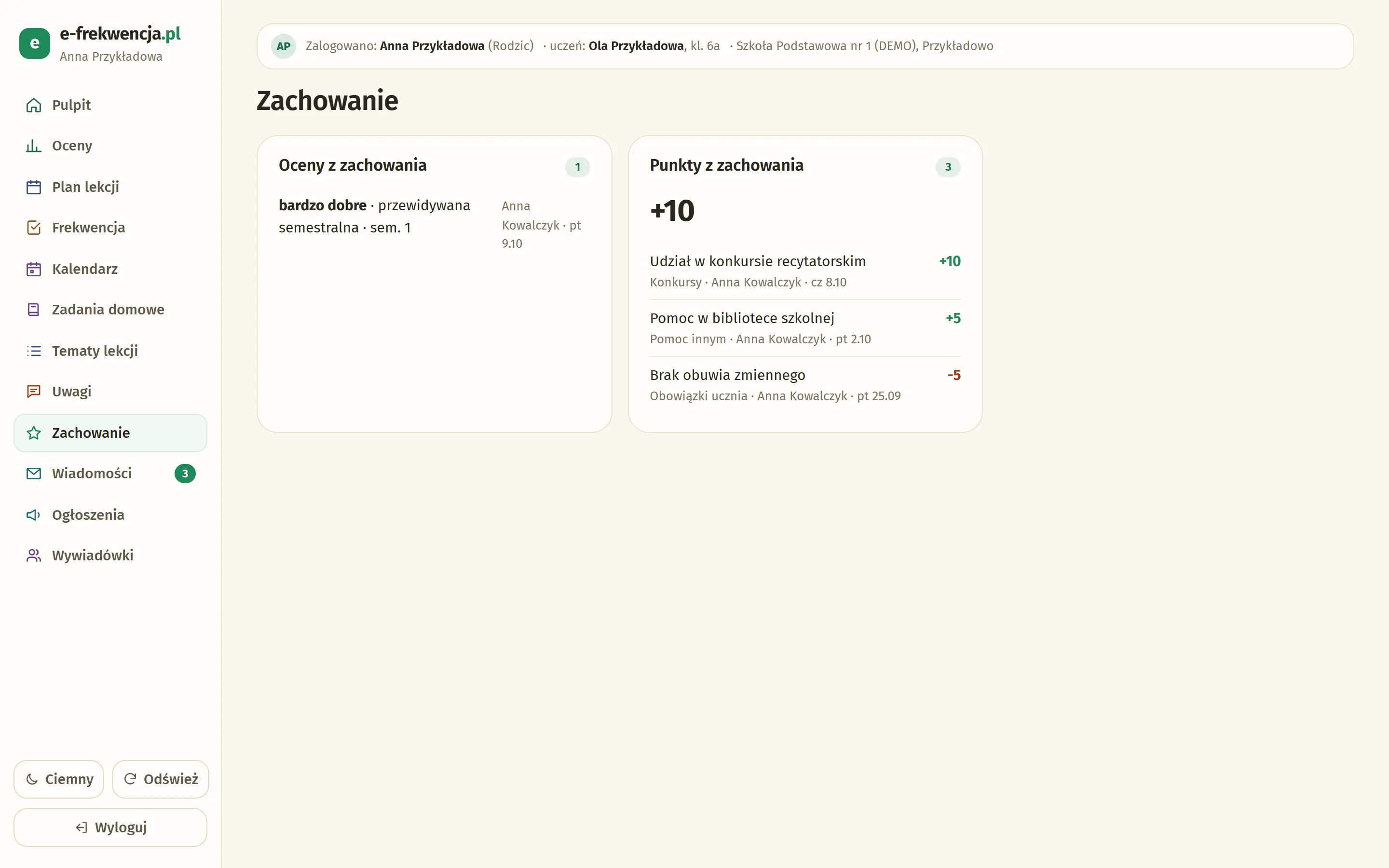
Task: Click the Pulpit home icon
Action: coord(34,105)
